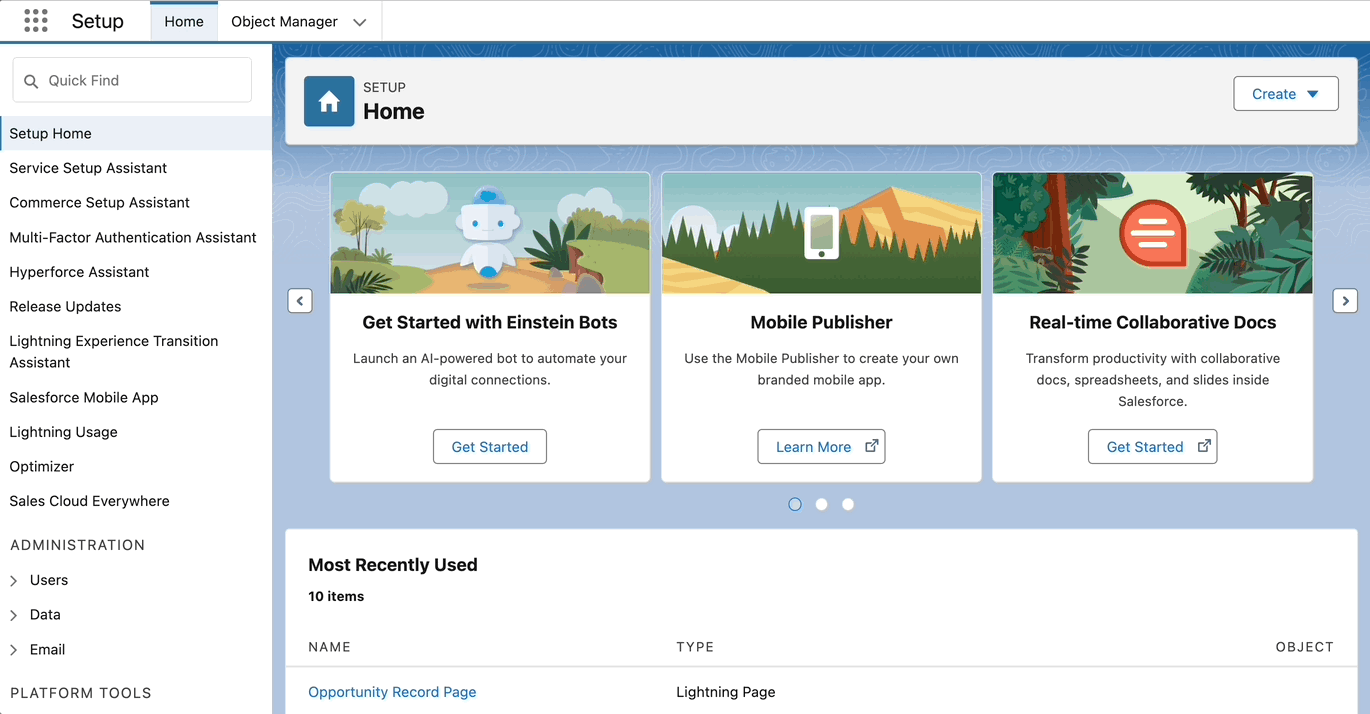Focus the Quick Find search field
The image size is (1370, 714).
(132, 80)
